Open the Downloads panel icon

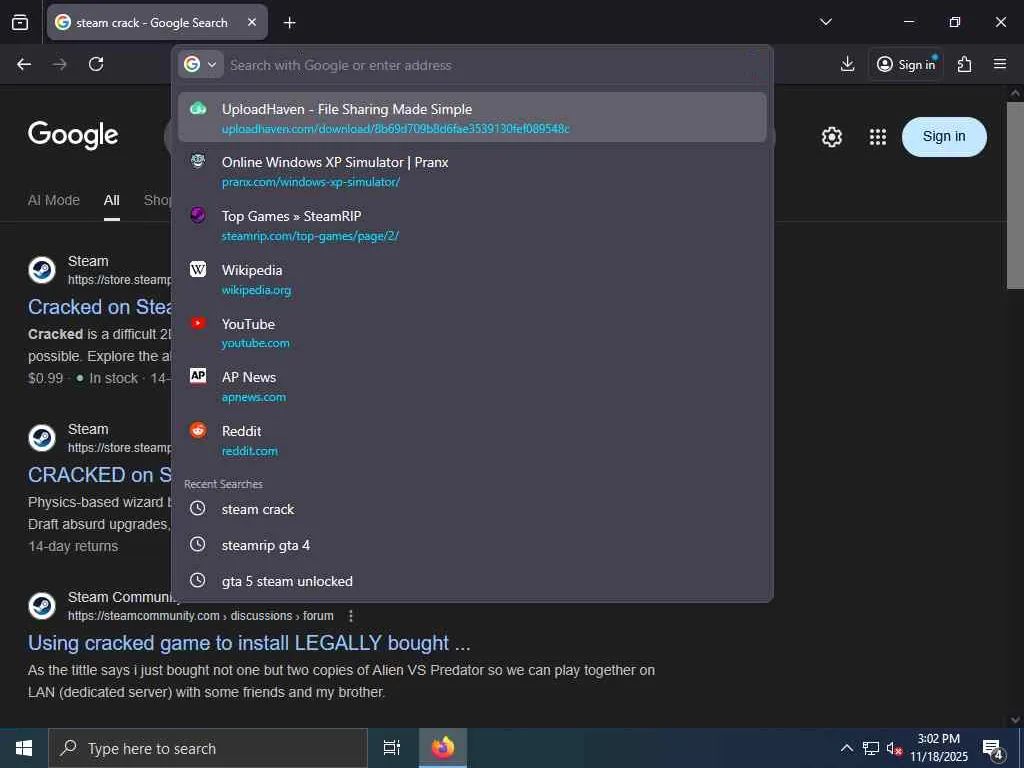847,64
